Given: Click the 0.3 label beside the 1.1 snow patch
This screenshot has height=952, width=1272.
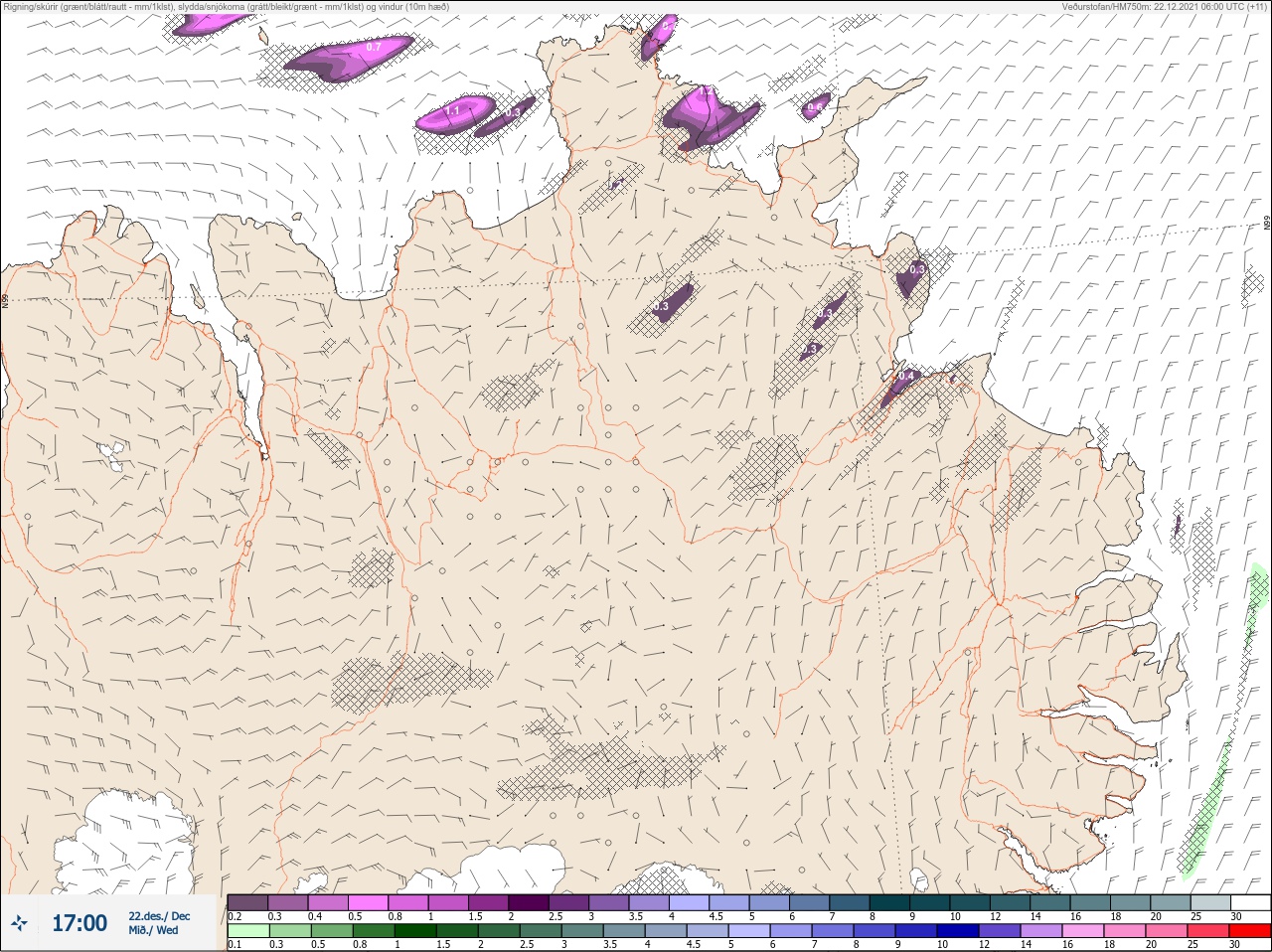Looking at the screenshot, I should (x=513, y=112).
